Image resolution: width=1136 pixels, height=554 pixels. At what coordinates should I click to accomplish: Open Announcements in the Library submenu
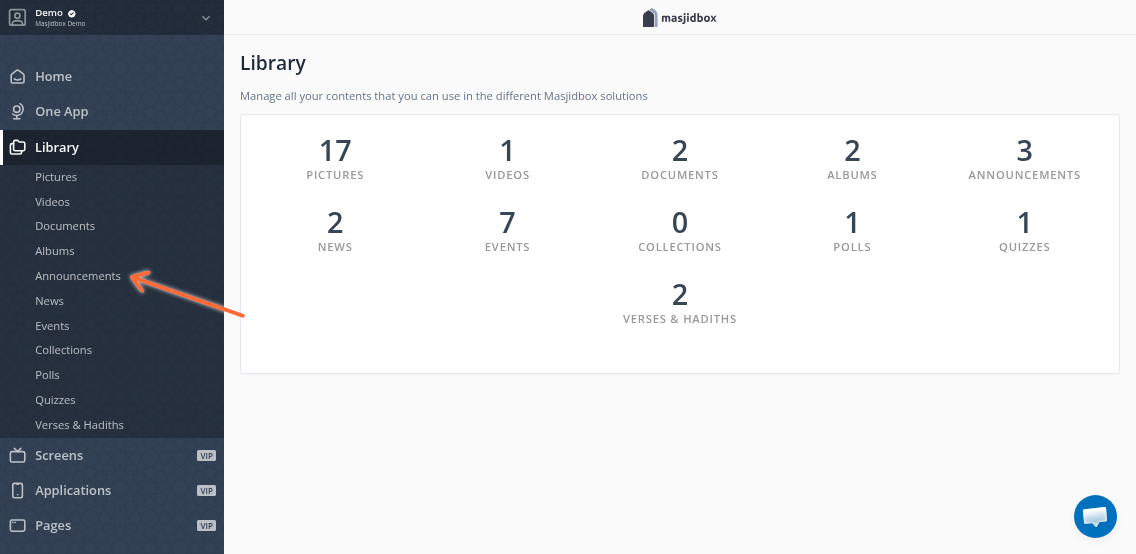click(77, 276)
